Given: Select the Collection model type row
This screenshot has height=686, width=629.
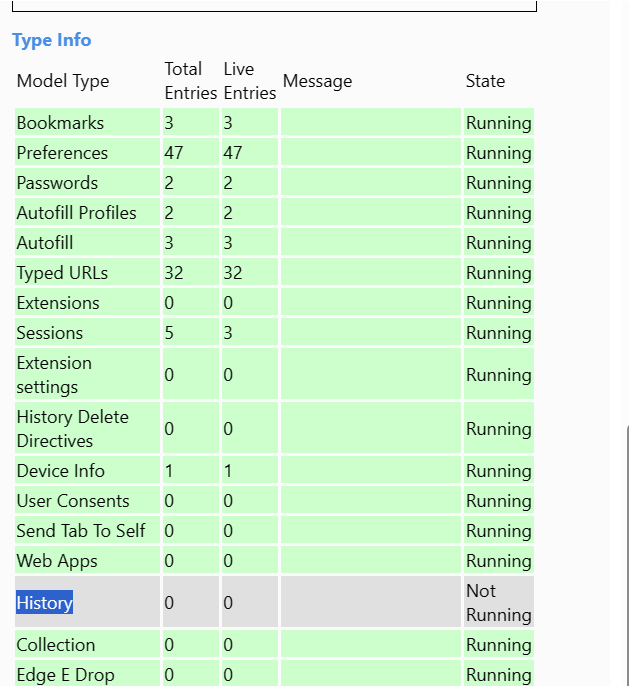Looking at the screenshot, I should coord(55,645).
